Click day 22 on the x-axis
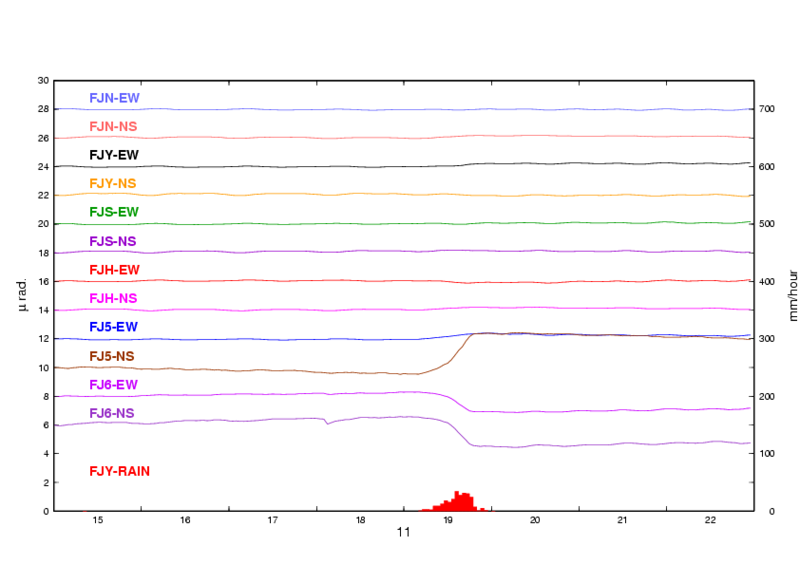800x565 pixels. tap(710, 520)
